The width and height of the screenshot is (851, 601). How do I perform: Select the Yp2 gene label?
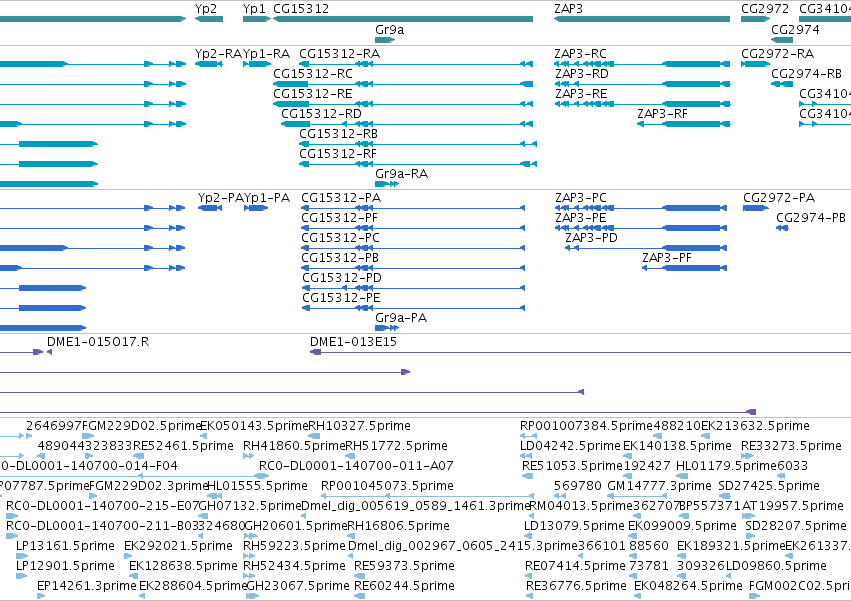point(206,9)
